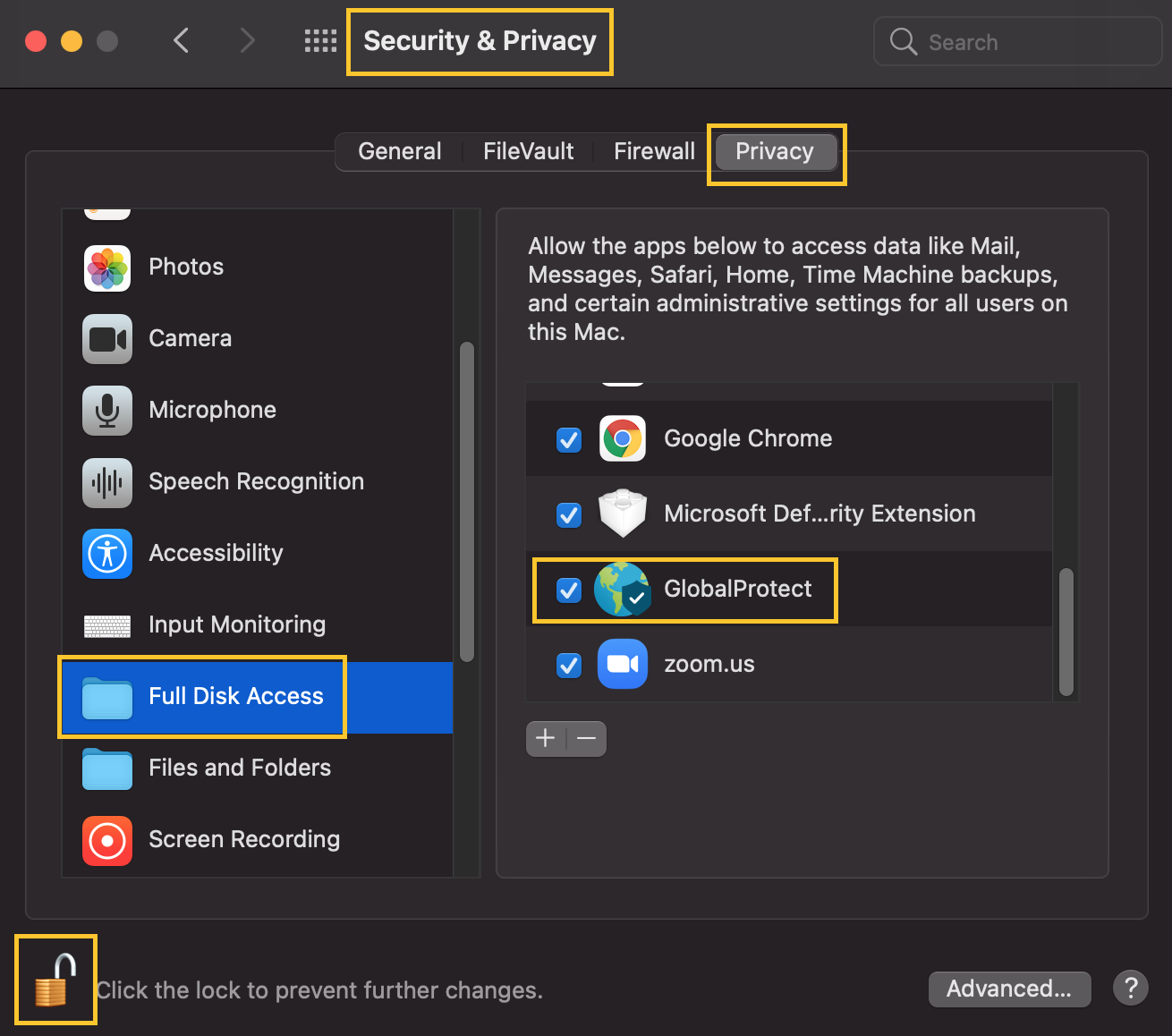Screen dimensions: 1172x1036
Task: Switch to the General tab
Action: point(399,151)
